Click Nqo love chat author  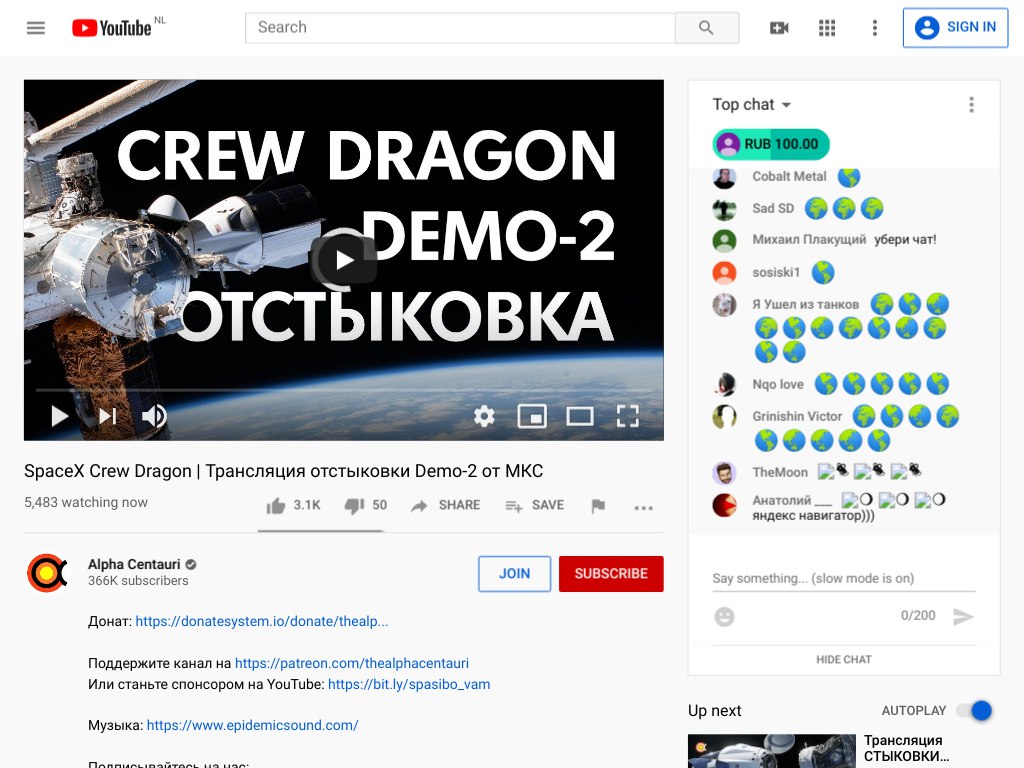(x=778, y=384)
